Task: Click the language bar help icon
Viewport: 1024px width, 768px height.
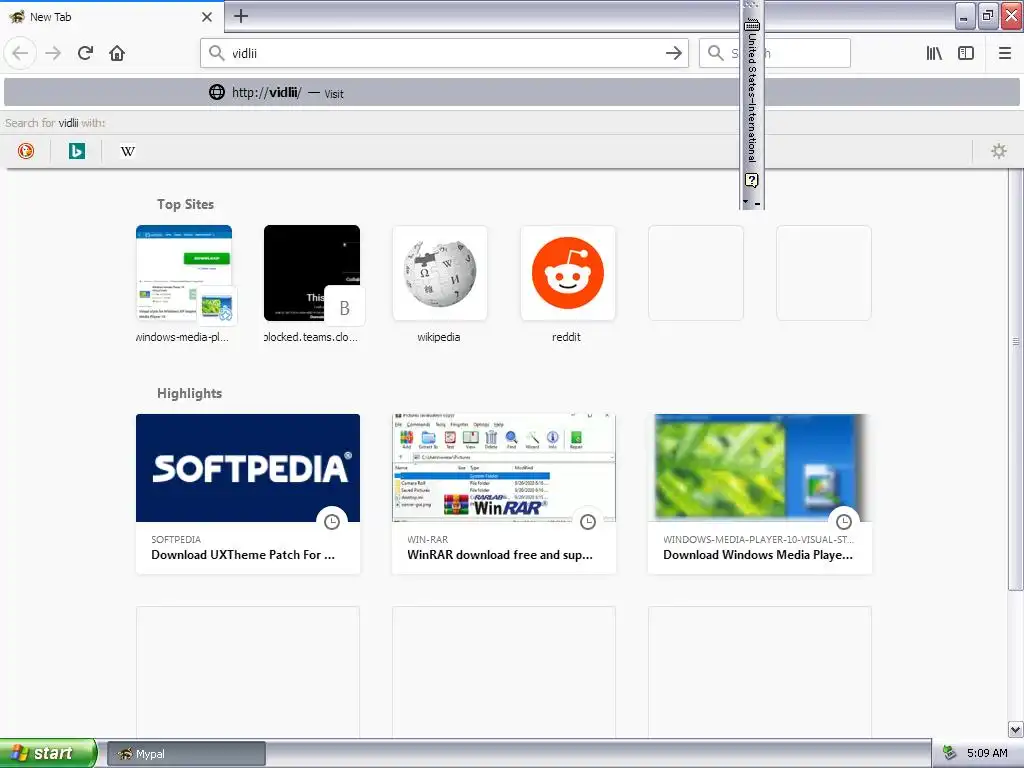Action: 752,180
